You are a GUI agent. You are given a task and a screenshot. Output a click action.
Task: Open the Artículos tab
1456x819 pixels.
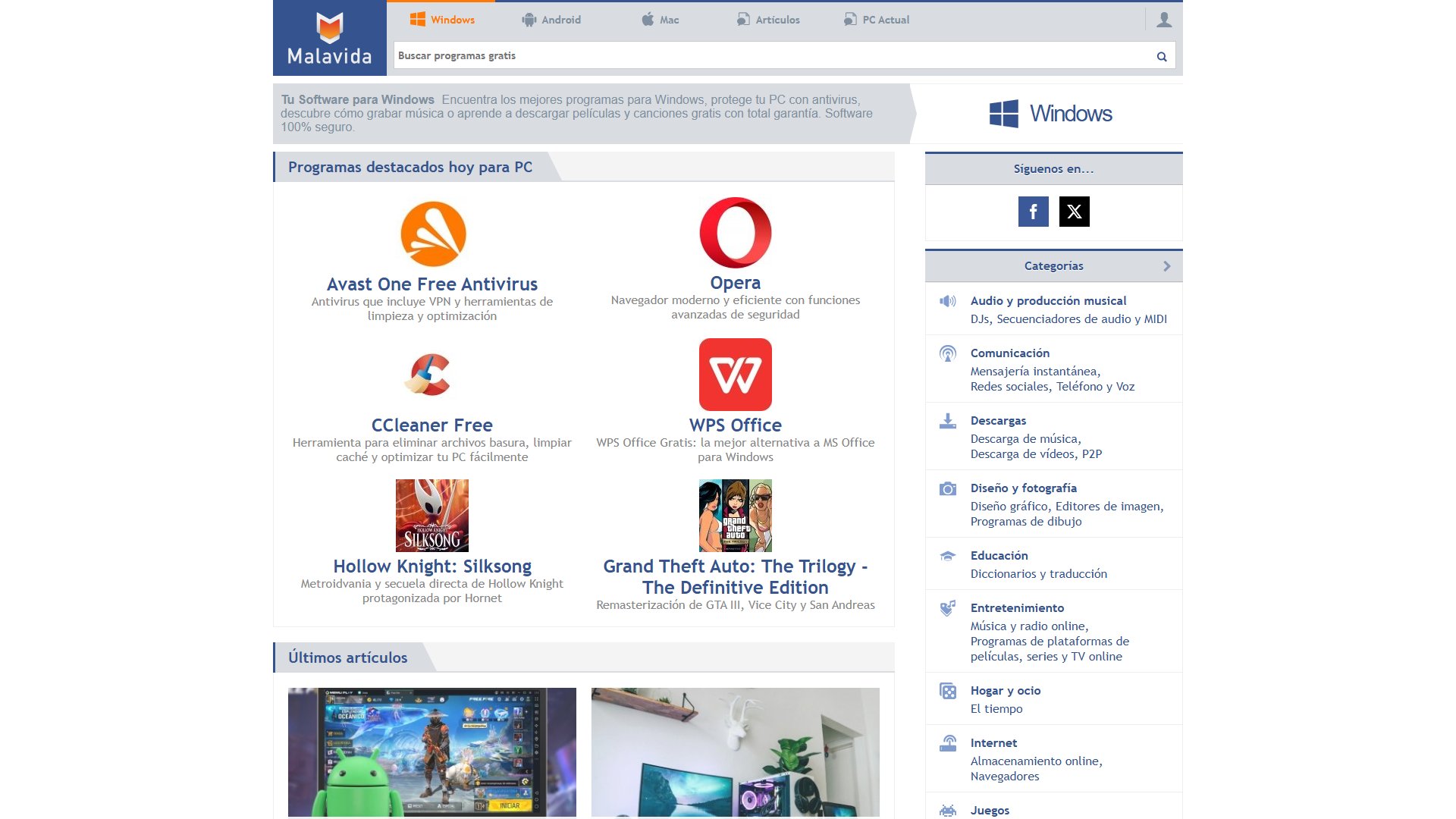coord(768,20)
